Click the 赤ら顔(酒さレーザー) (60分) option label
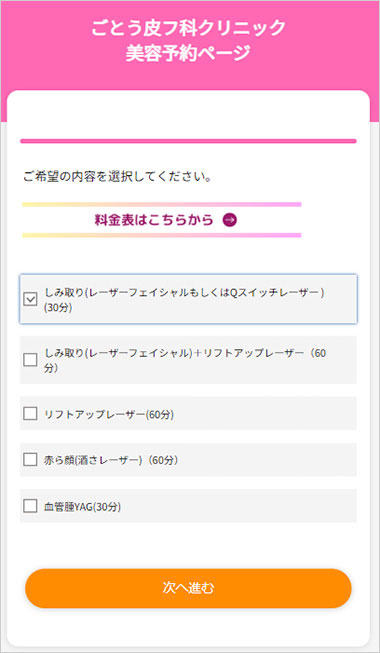This screenshot has height=653, width=380. point(111,461)
